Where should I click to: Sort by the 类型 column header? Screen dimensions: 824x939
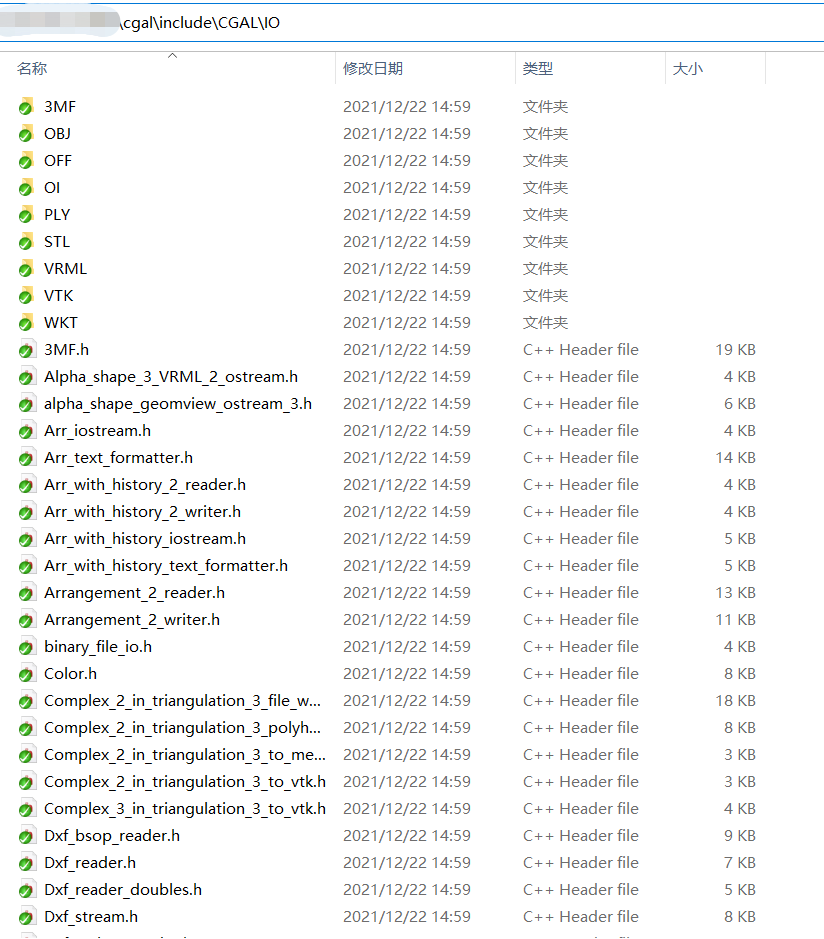click(x=538, y=68)
